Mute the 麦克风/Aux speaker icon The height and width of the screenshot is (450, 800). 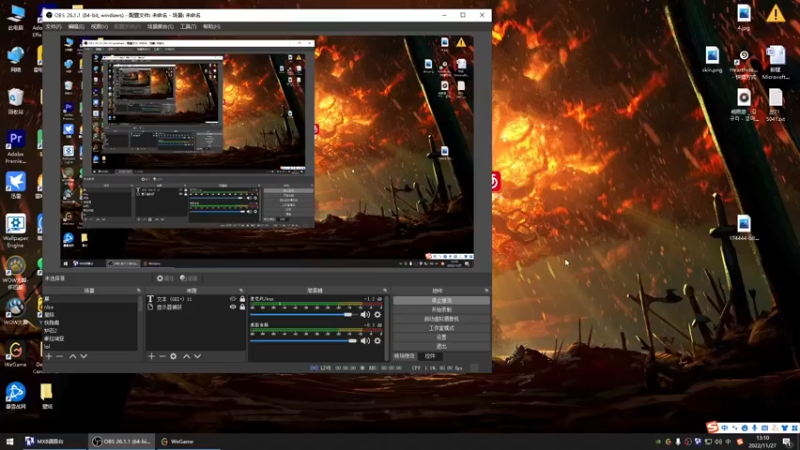coord(364,314)
